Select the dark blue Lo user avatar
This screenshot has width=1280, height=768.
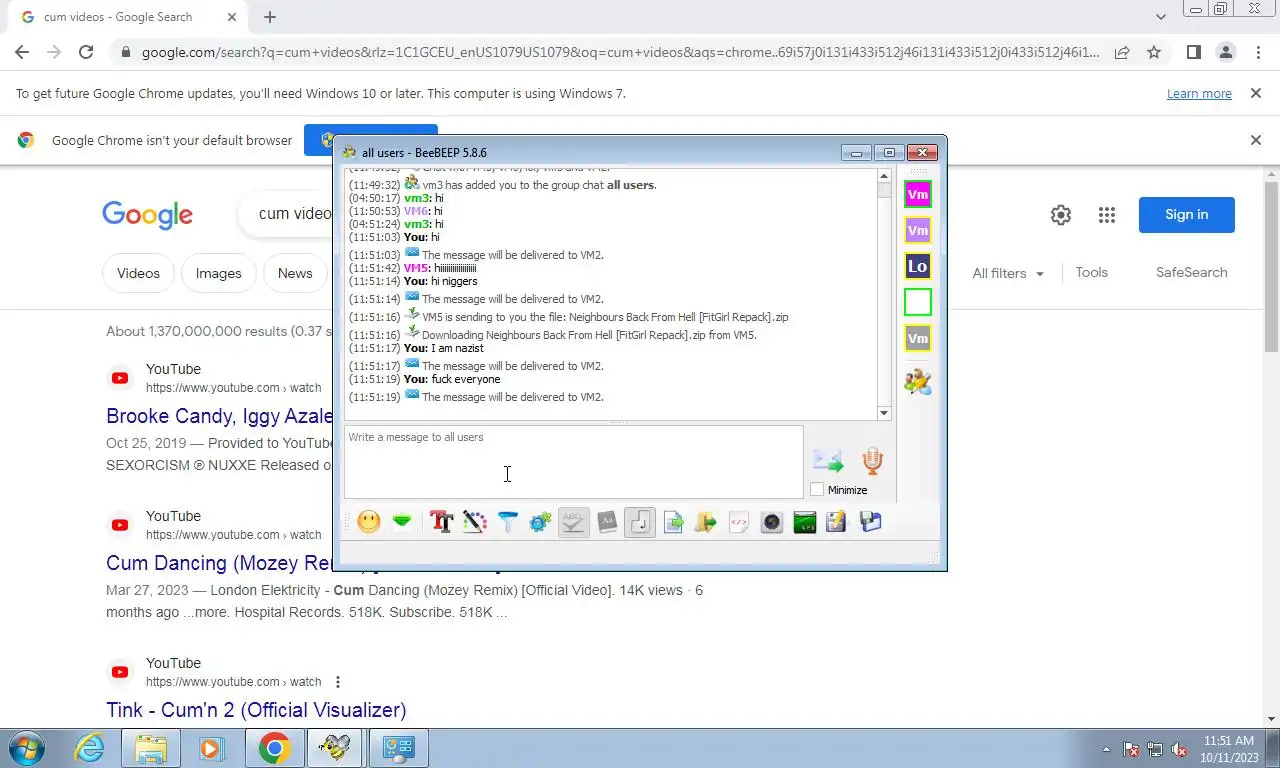pyautogui.click(x=917, y=266)
